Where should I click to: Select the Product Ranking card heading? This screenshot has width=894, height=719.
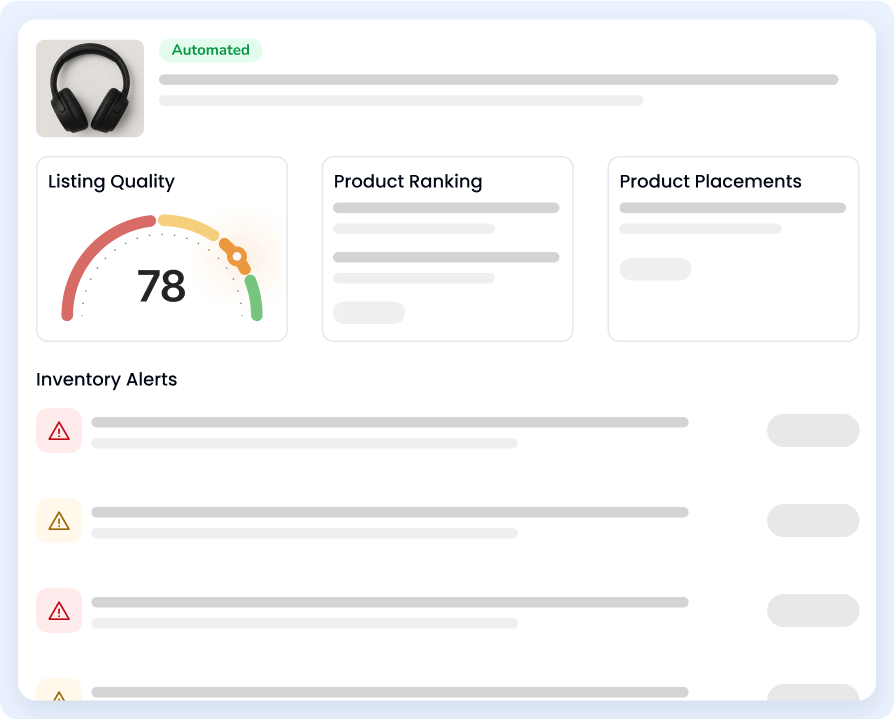[x=408, y=182]
